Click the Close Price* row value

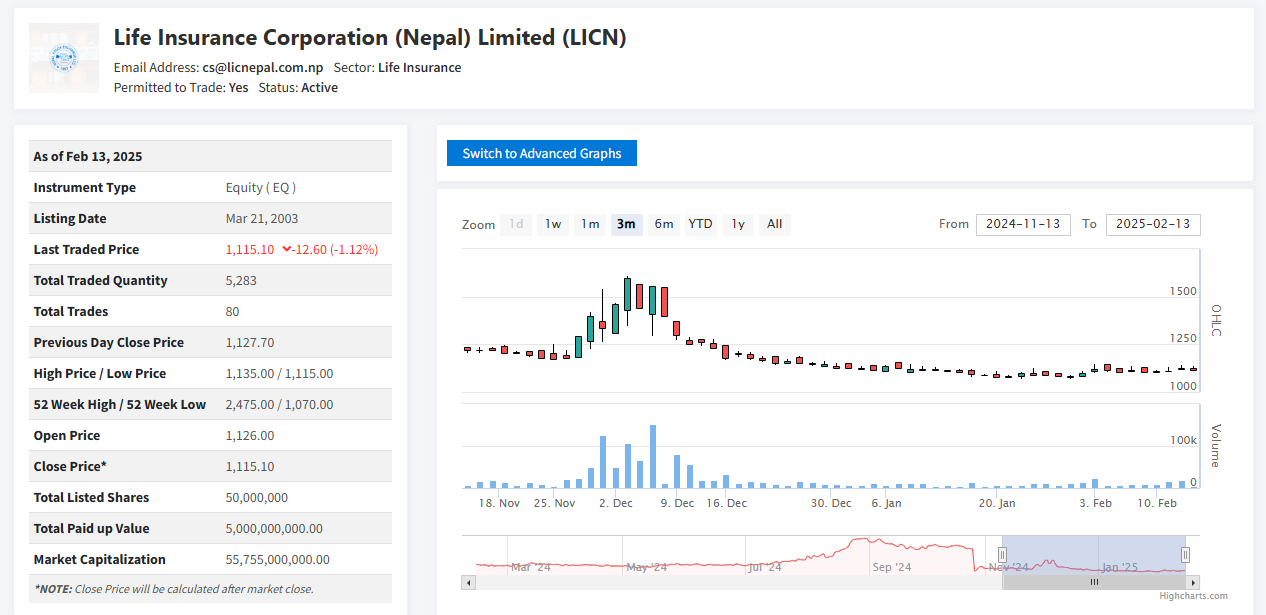coord(250,466)
